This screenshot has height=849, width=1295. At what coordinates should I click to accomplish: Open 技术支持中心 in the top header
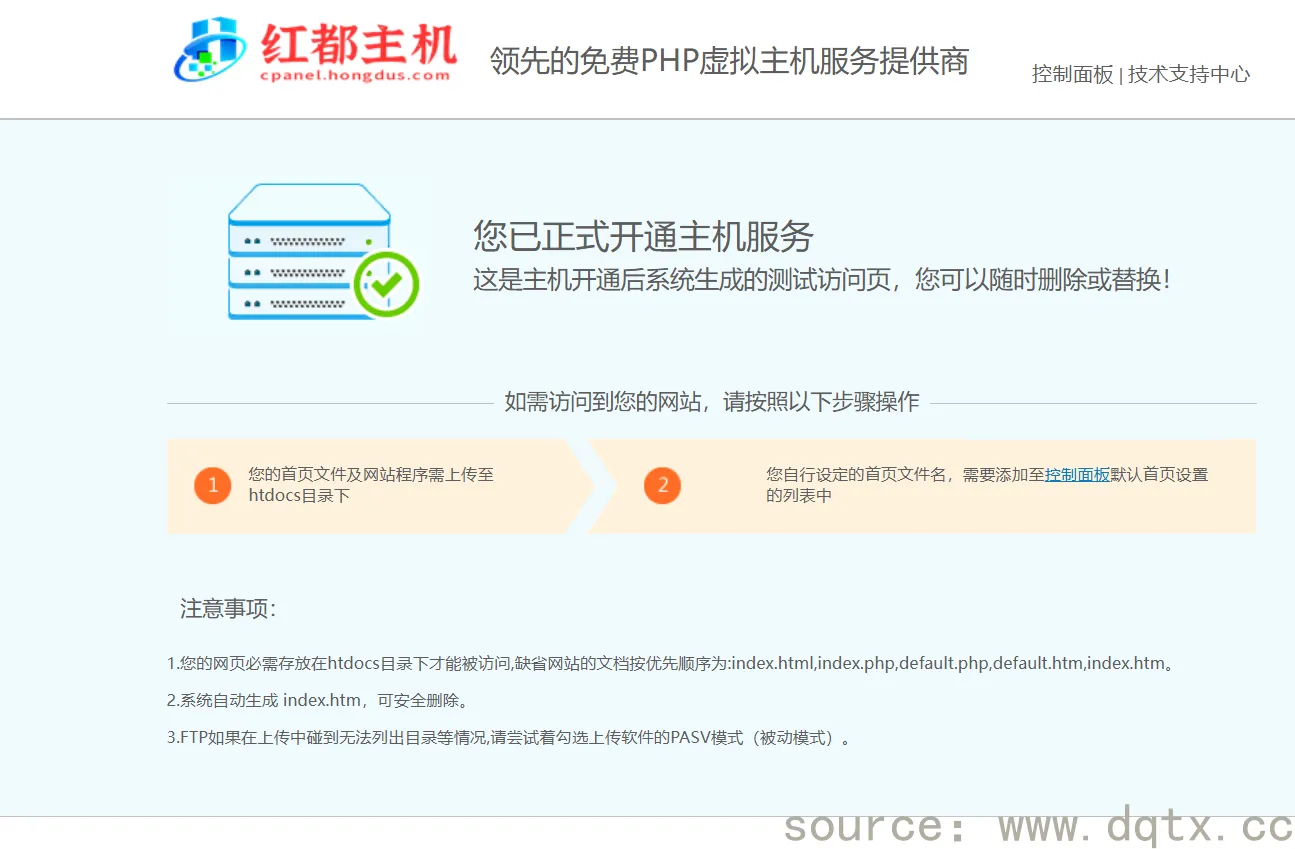pyautogui.click(x=1189, y=75)
